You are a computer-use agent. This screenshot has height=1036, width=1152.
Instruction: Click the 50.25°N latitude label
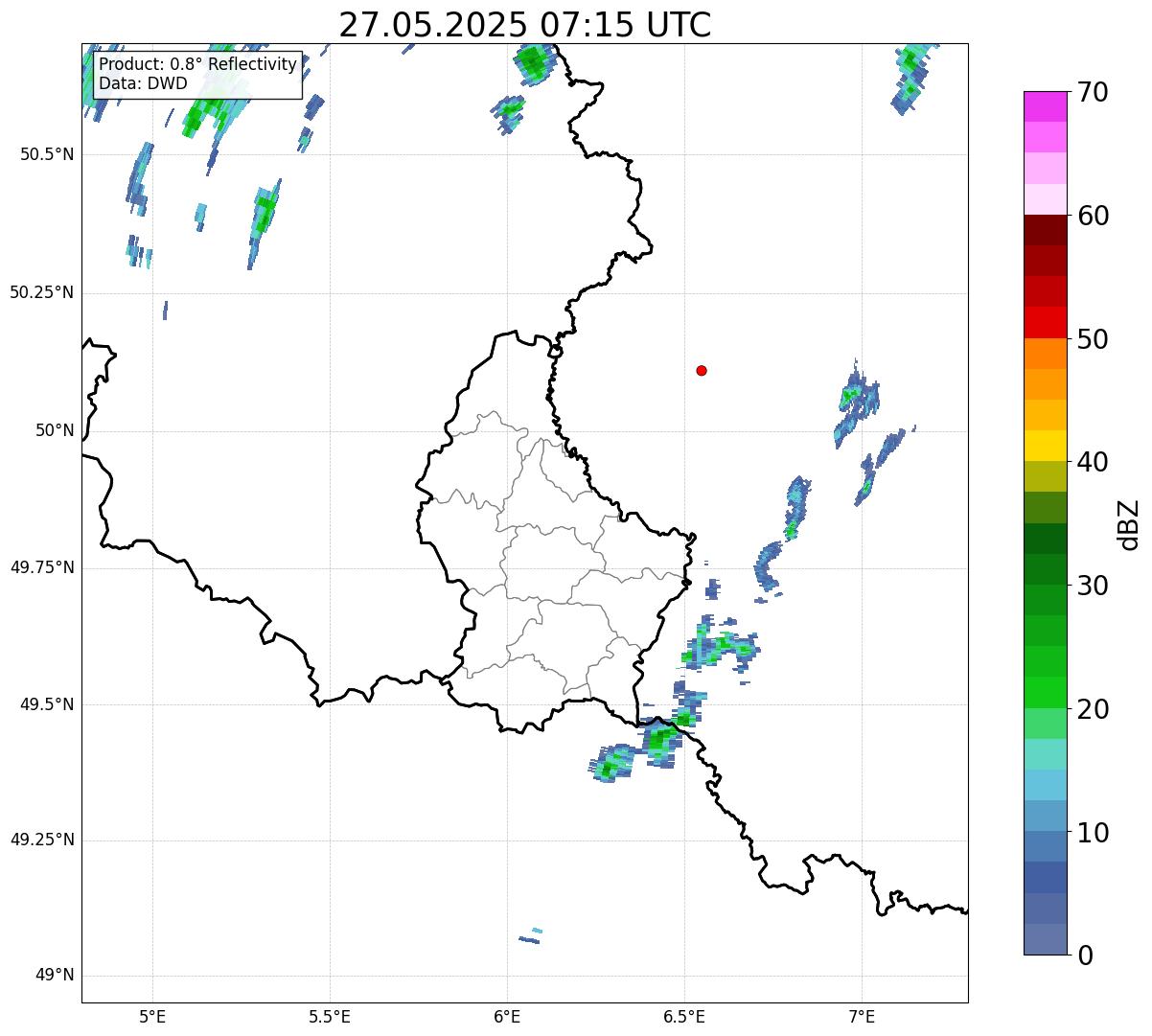tap(41, 293)
